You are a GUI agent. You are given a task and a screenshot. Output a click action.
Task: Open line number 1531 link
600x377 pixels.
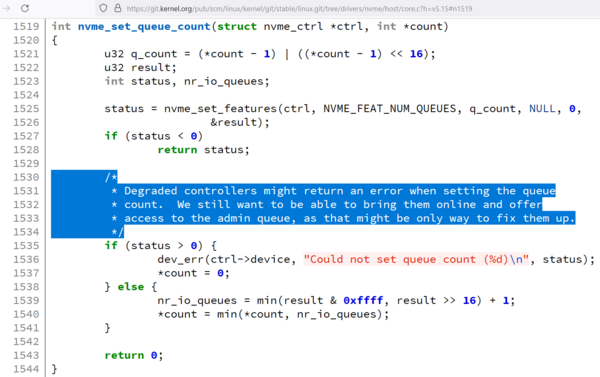coord(26,191)
